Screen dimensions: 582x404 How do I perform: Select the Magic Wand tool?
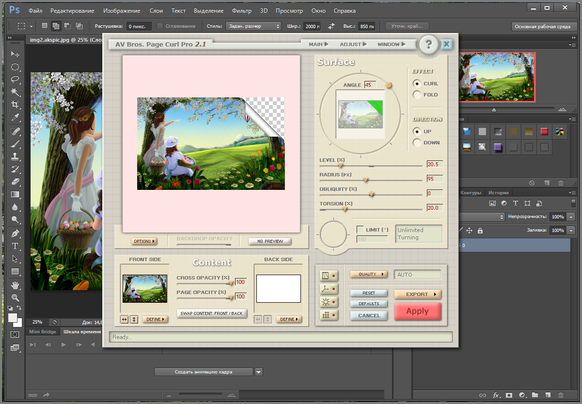[15, 92]
